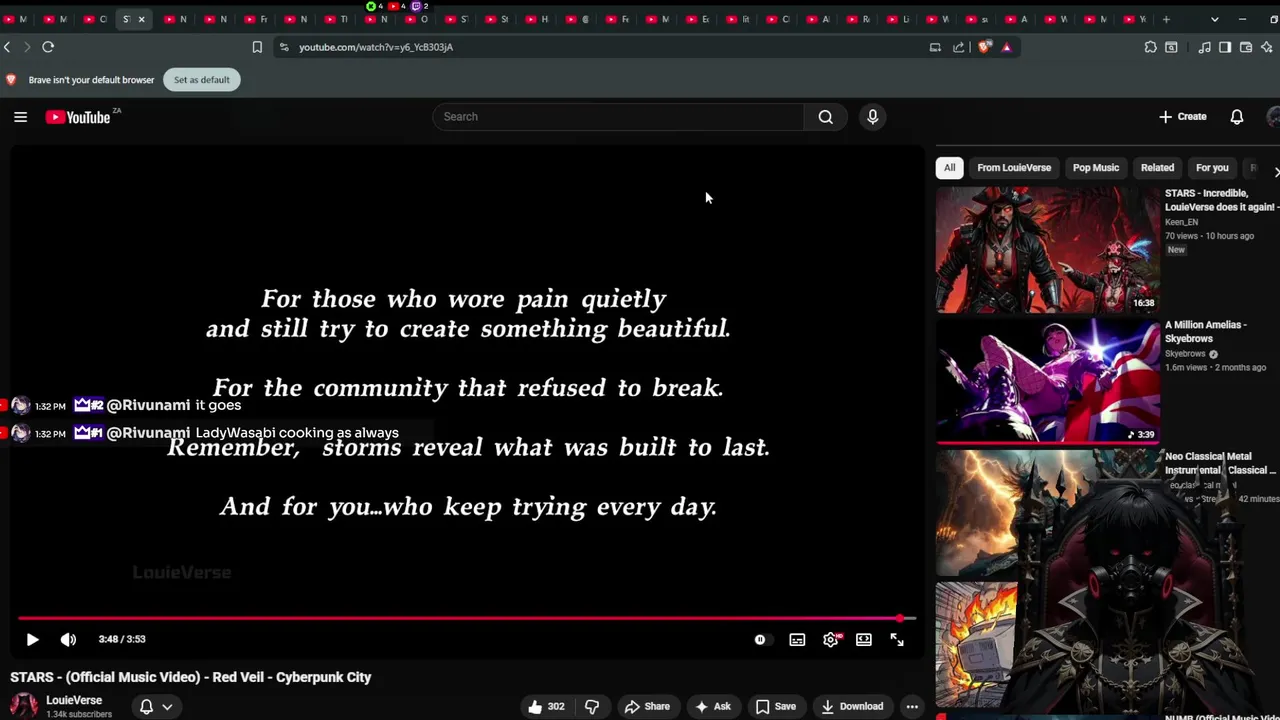Image resolution: width=1280 pixels, height=720 pixels.
Task: Open player settings gear
Action: (x=831, y=639)
